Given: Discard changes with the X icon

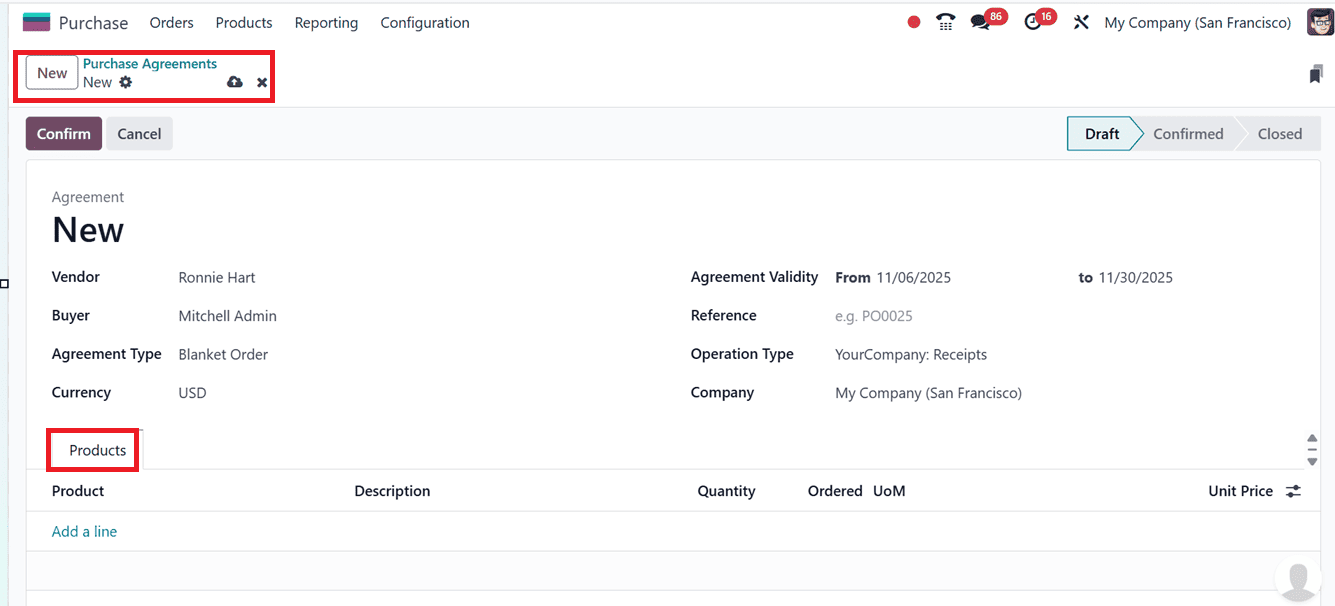Looking at the screenshot, I should 261,82.
